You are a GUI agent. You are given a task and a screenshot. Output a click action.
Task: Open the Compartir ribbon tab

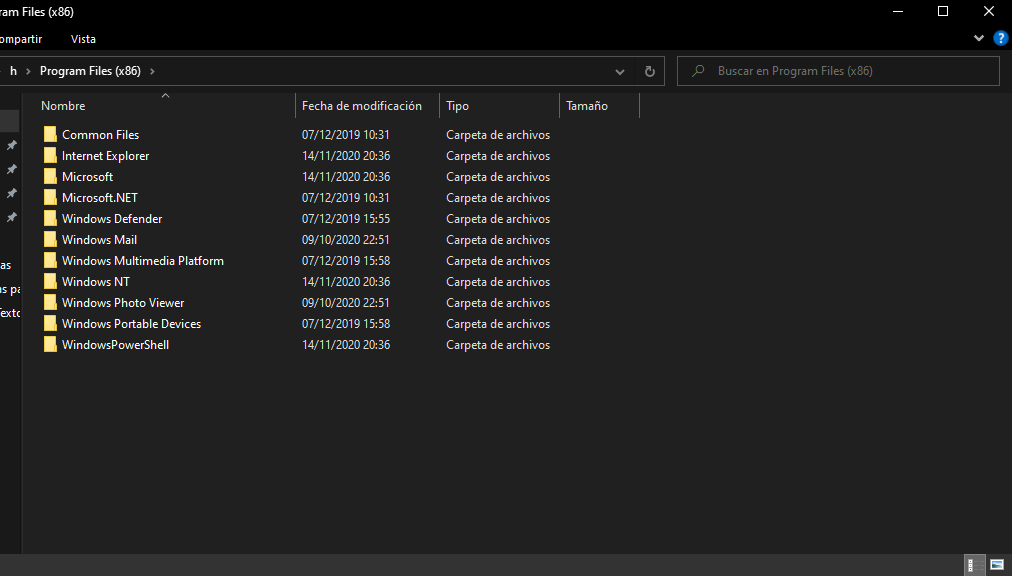[x=20, y=39]
